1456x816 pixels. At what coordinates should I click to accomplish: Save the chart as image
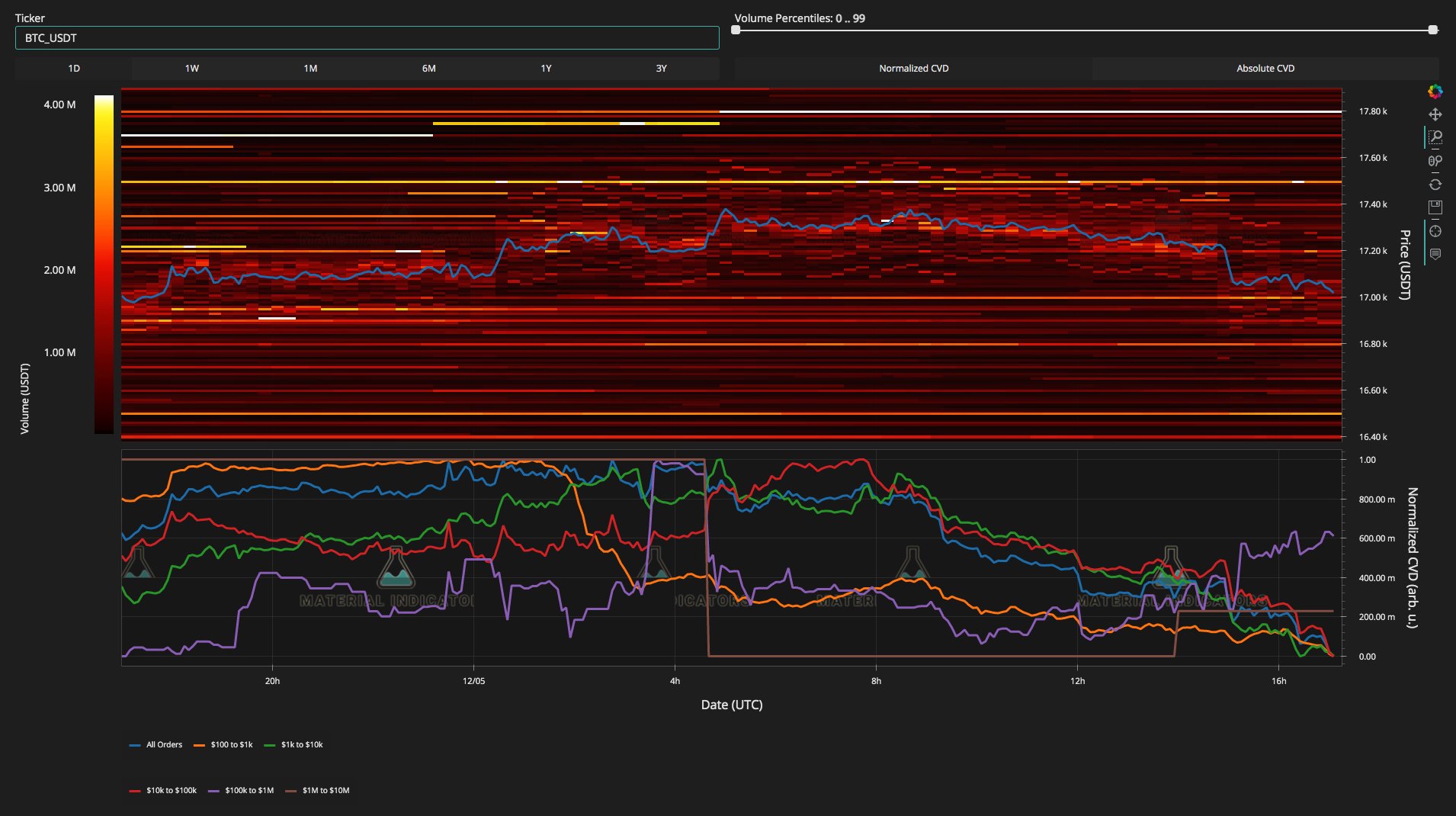coord(1435,207)
